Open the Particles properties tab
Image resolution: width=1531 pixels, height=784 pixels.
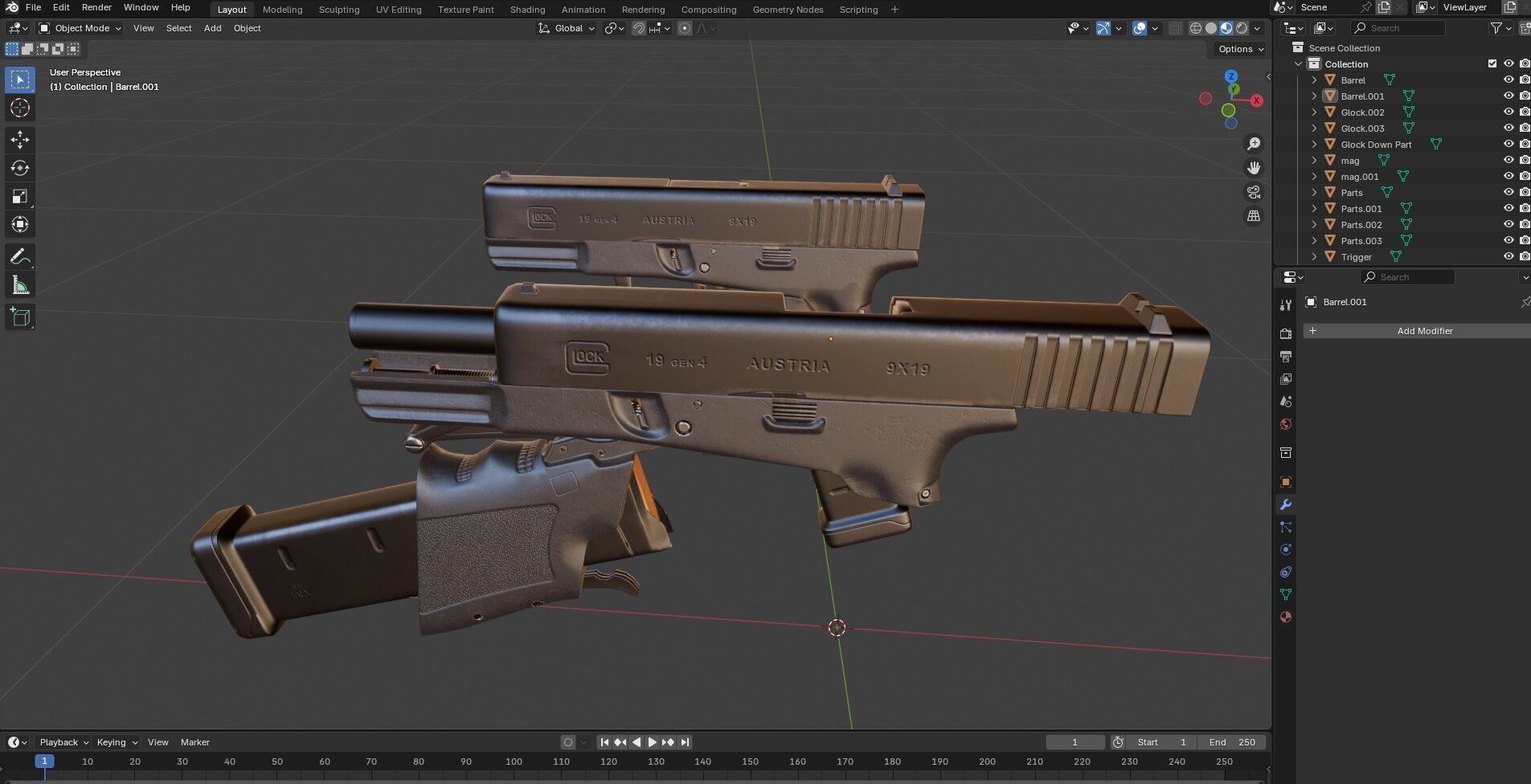1286,527
